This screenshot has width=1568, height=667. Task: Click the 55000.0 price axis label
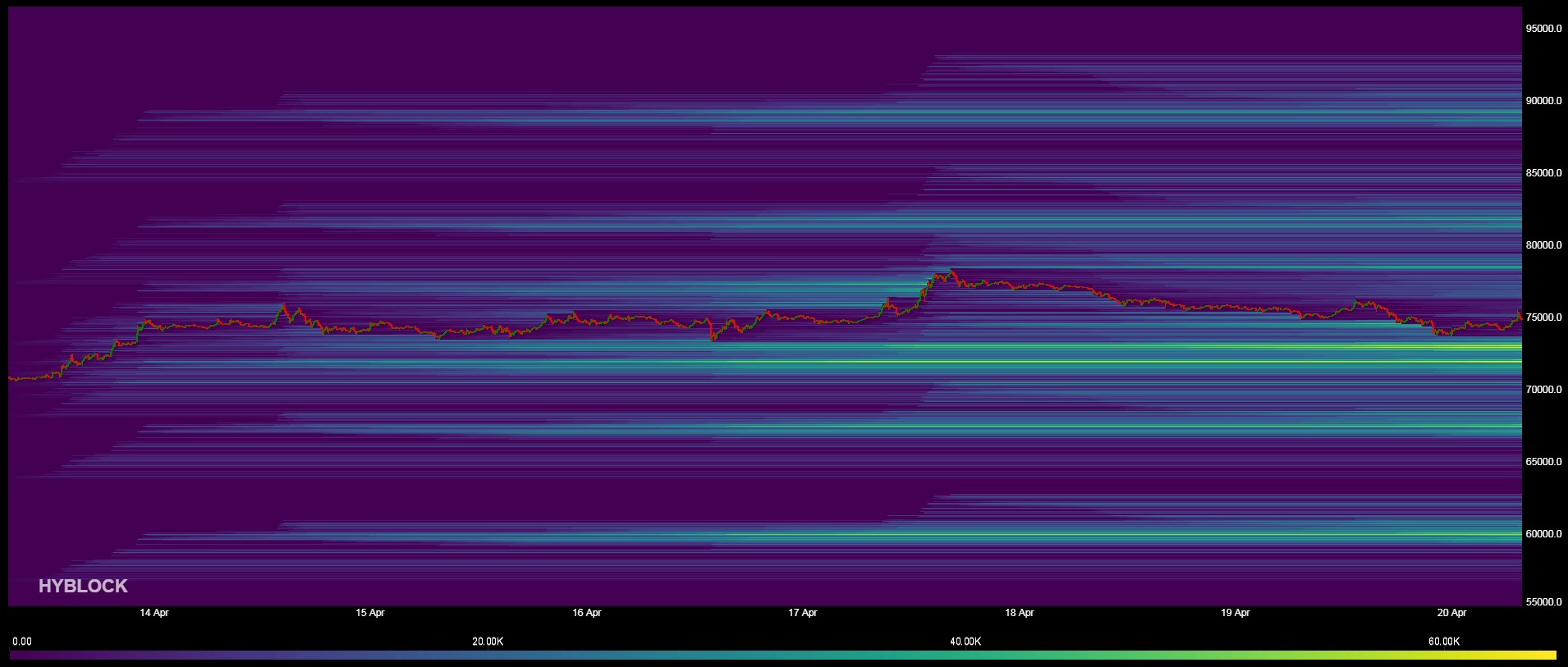coord(1543,602)
